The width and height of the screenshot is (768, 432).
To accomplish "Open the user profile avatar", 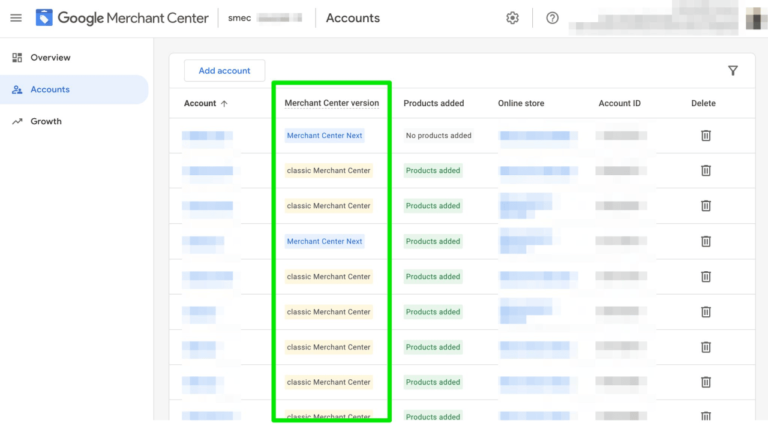I will click(x=756, y=18).
